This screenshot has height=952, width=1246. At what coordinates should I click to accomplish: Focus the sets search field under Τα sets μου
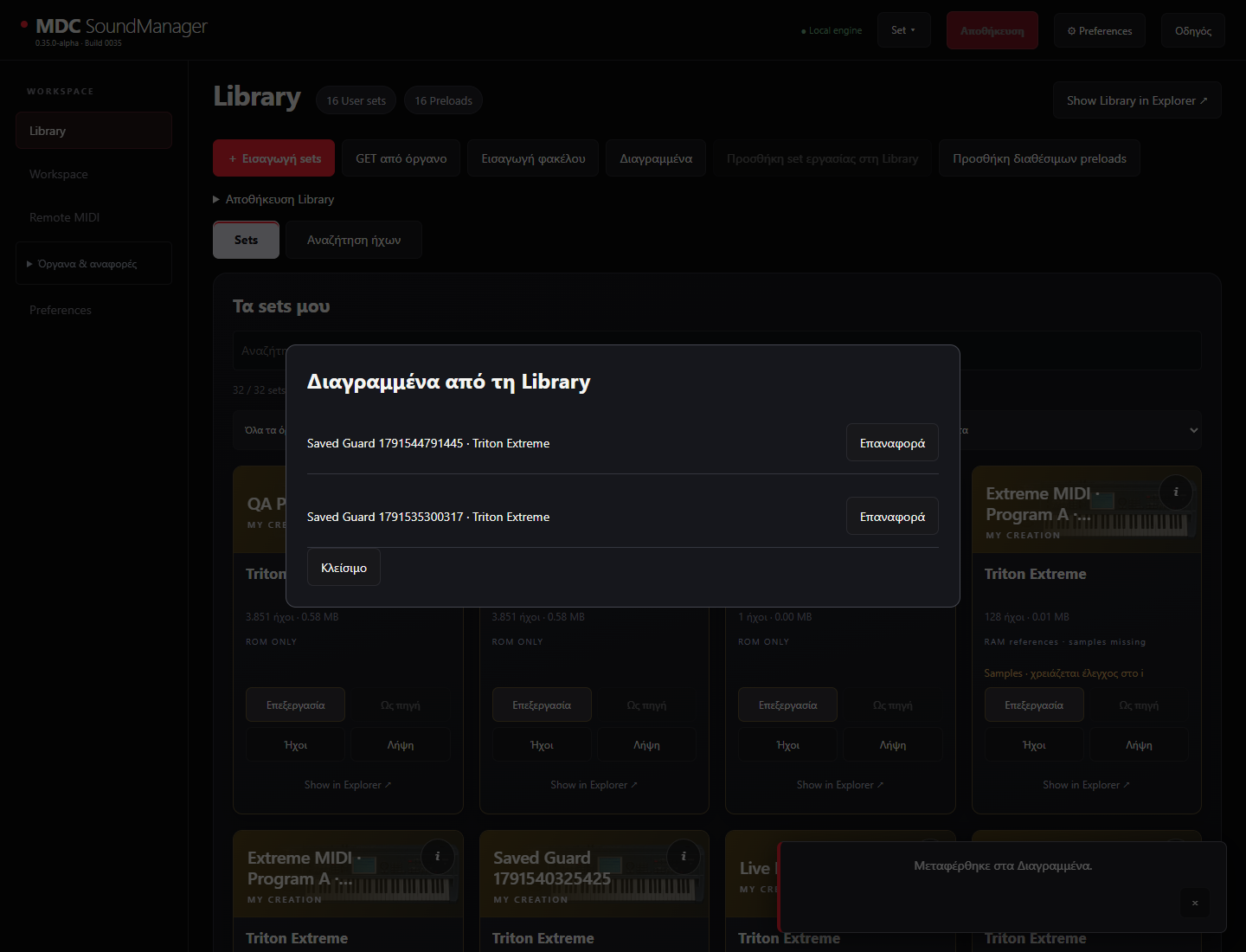pos(716,351)
